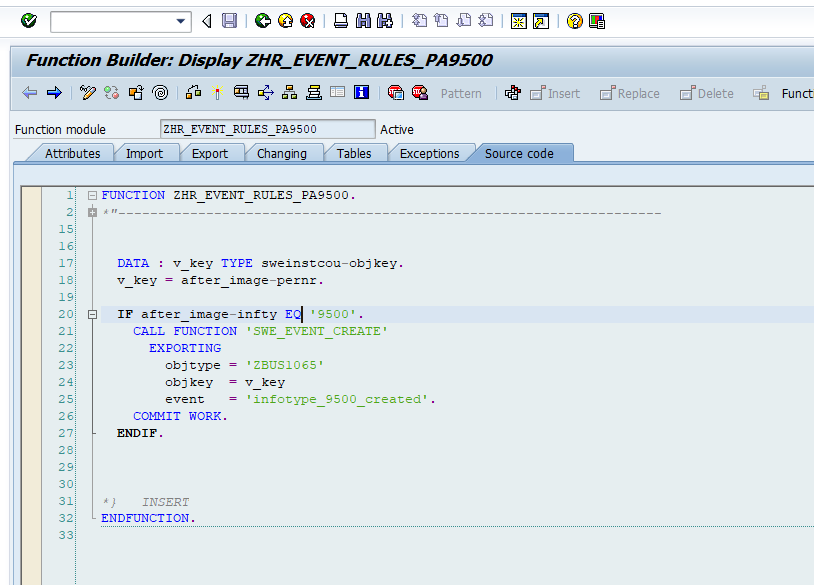Screen dimensions: 814x585
Task: Go to the last page icon
Action: pos(486,21)
